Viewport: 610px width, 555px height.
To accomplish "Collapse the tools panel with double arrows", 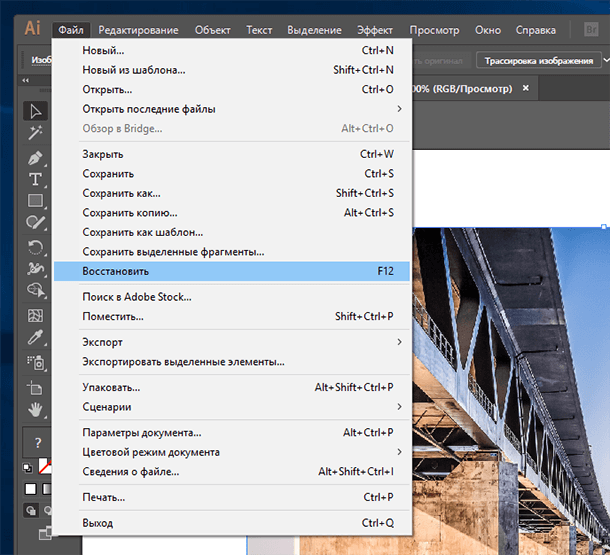I will pyautogui.click(x=25, y=80).
